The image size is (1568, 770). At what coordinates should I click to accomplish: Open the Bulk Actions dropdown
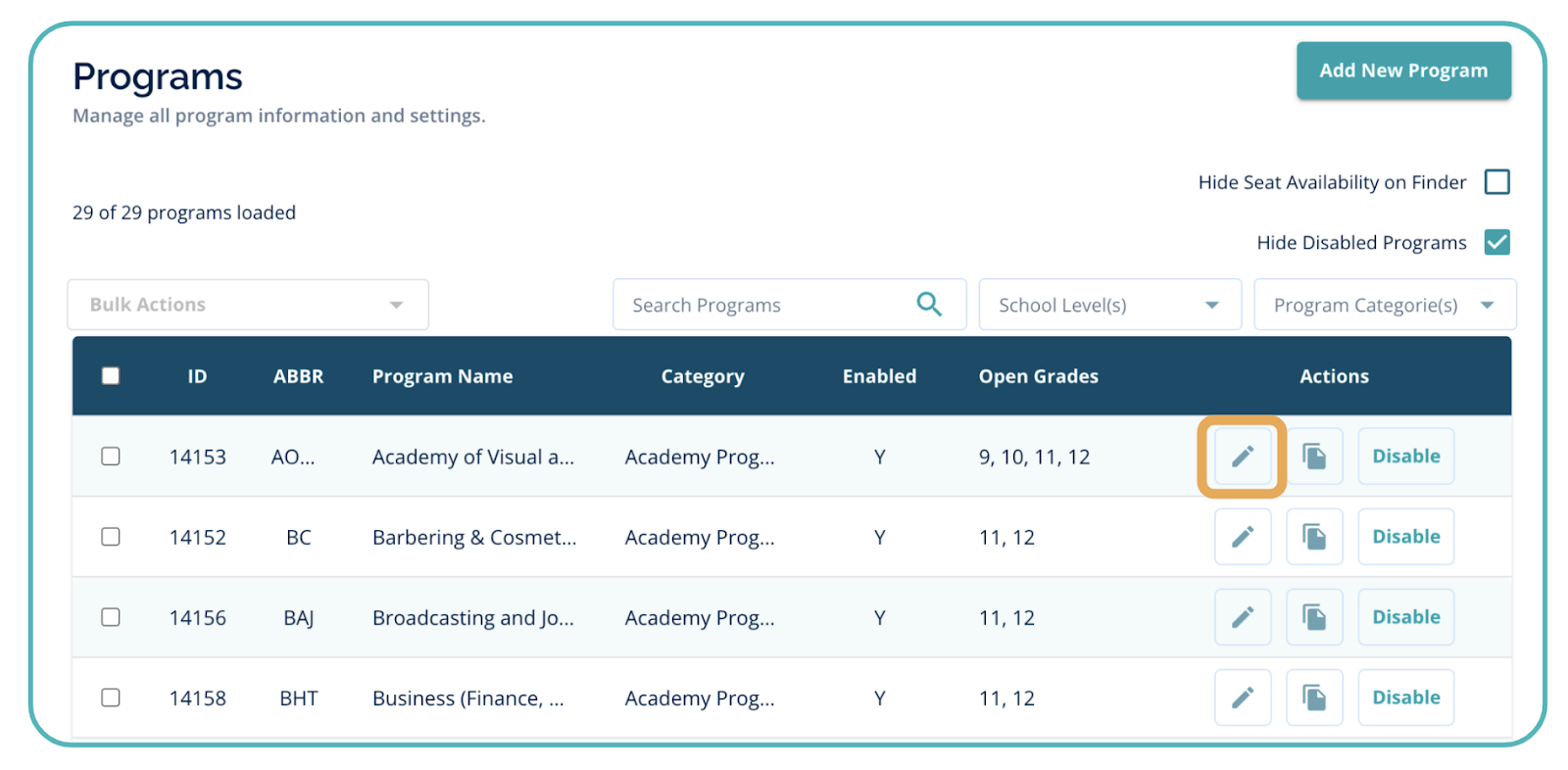247,305
